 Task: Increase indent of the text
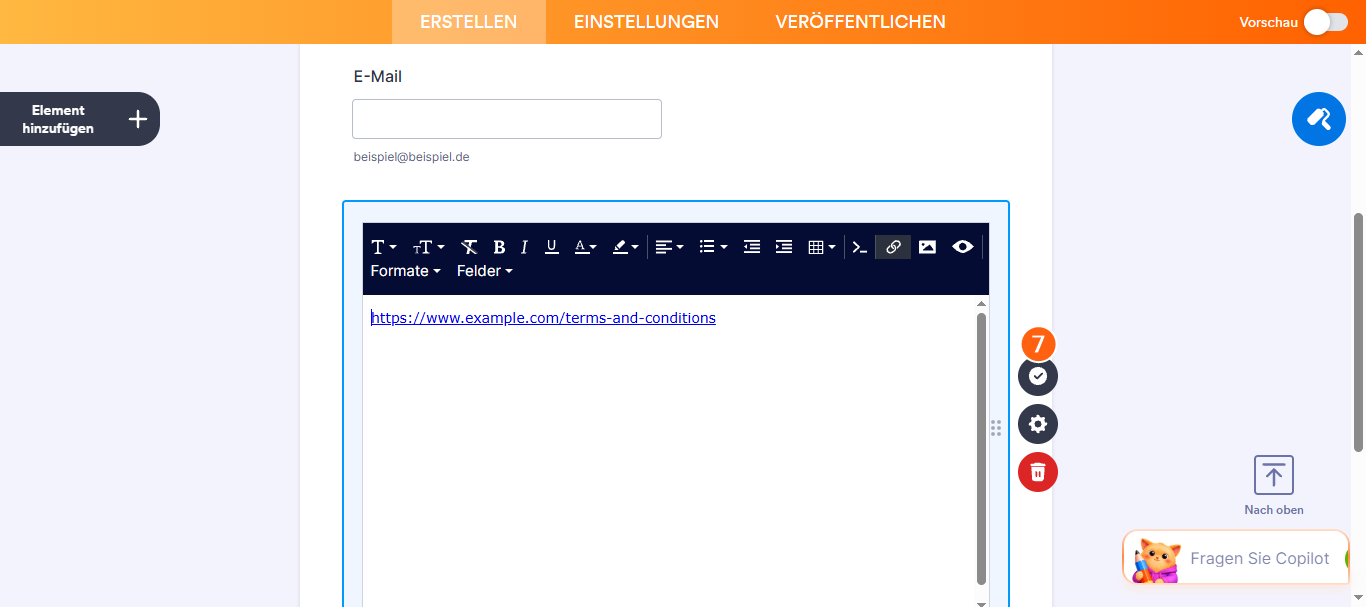(x=784, y=247)
